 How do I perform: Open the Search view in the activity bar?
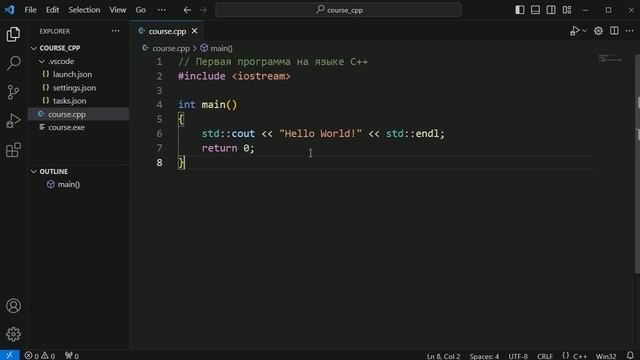click(x=13, y=63)
